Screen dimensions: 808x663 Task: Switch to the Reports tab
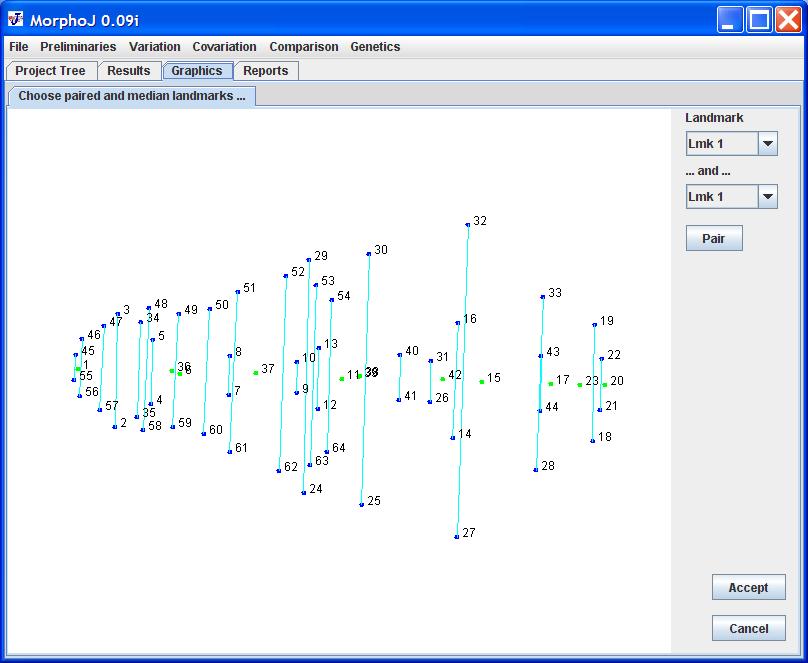265,71
